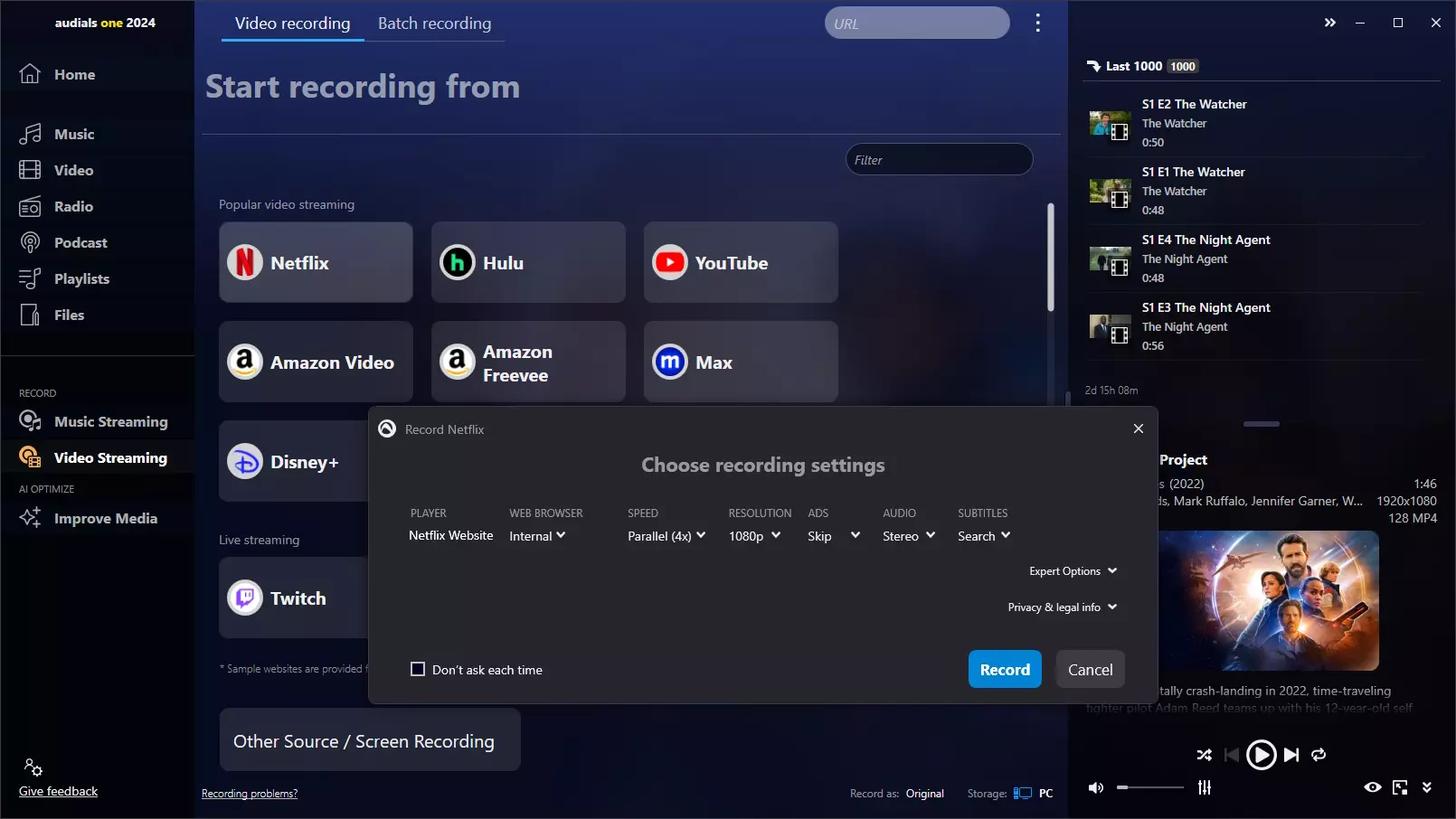Open Other Source / Screen Recording
The width and height of the screenshot is (1456, 819).
click(x=370, y=740)
